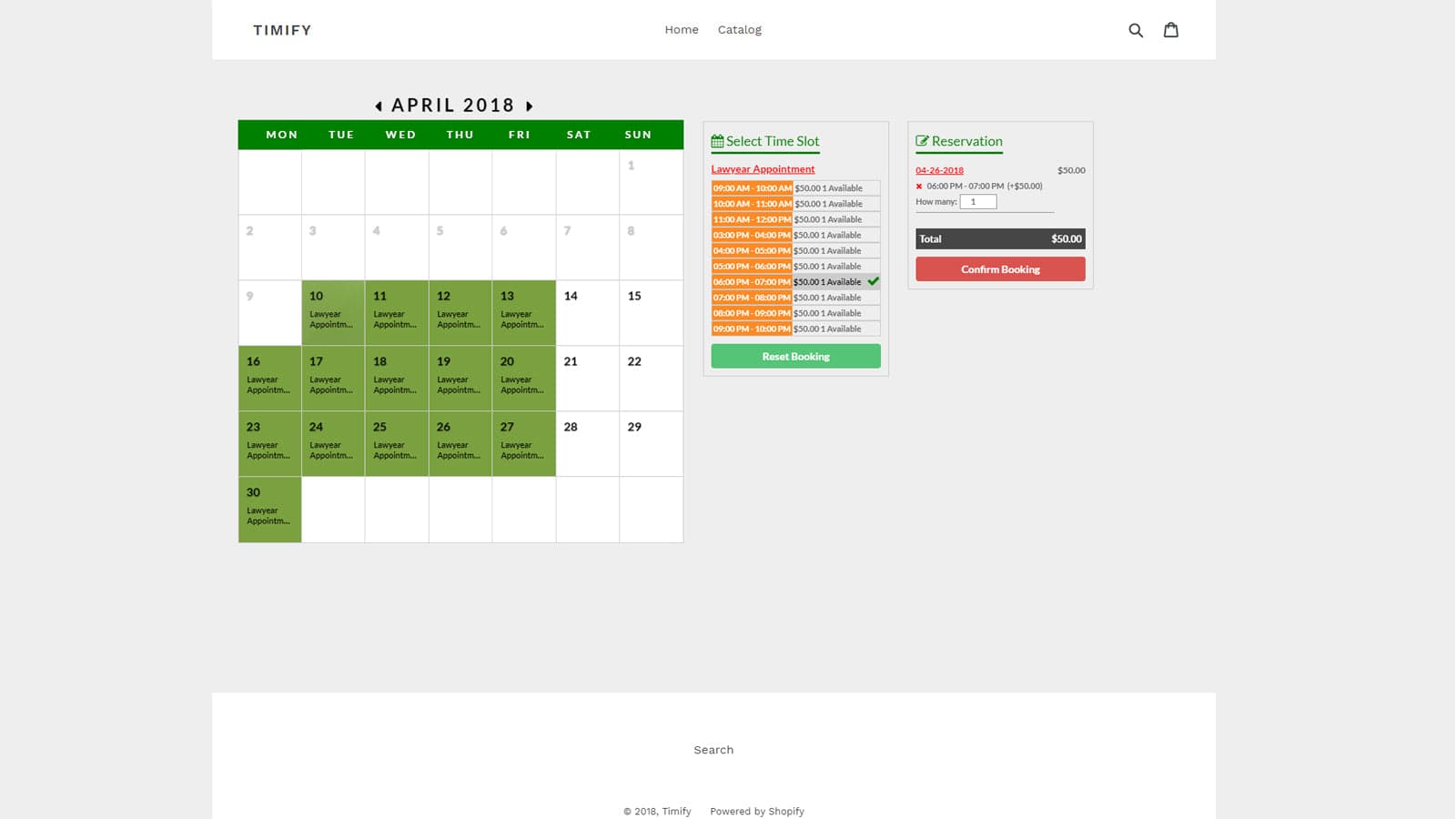This screenshot has width=1456, height=819.
Task: Select the 09:00 AM - 10:00 AM time slot
Action: (751, 187)
